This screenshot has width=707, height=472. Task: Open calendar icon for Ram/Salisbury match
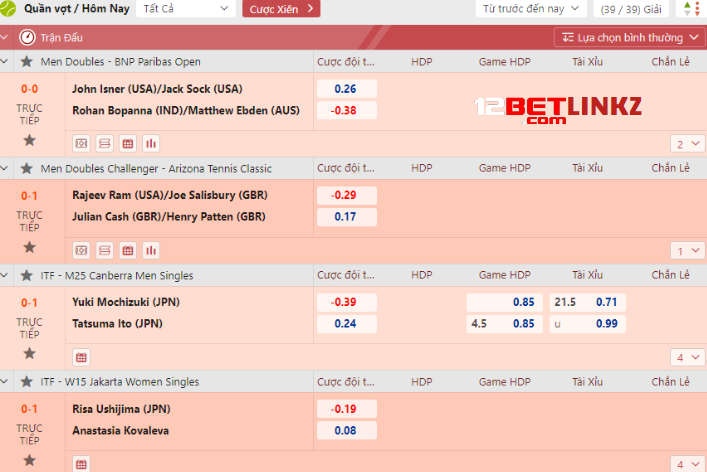[x=128, y=250]
